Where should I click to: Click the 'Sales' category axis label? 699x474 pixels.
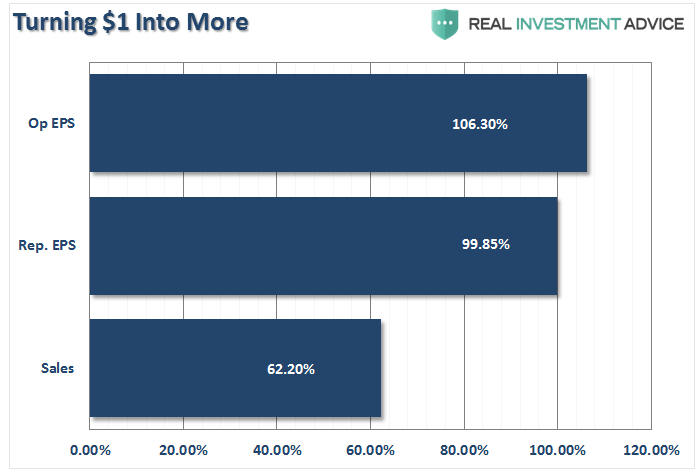coord(58,369)
